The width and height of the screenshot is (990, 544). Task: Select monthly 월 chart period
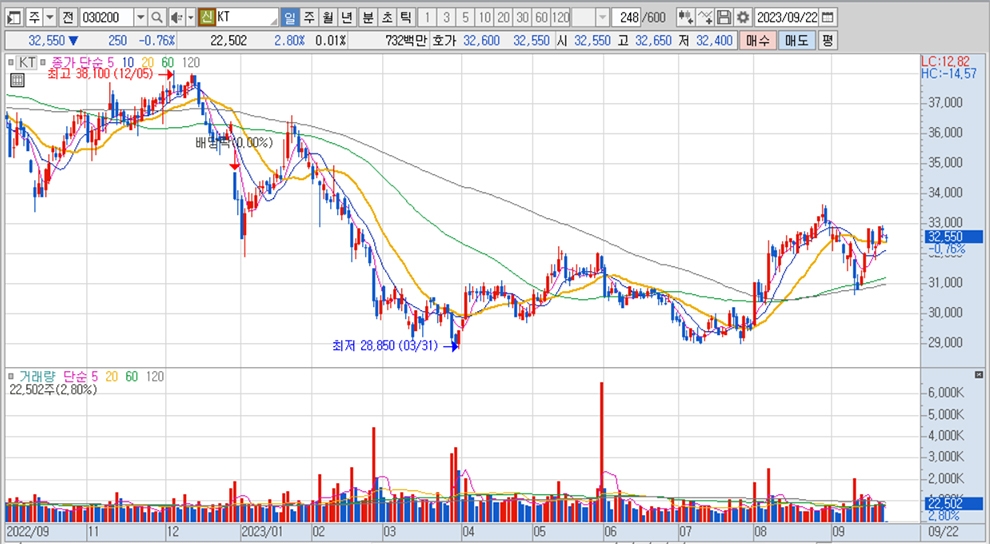click(x=328, y=17)
